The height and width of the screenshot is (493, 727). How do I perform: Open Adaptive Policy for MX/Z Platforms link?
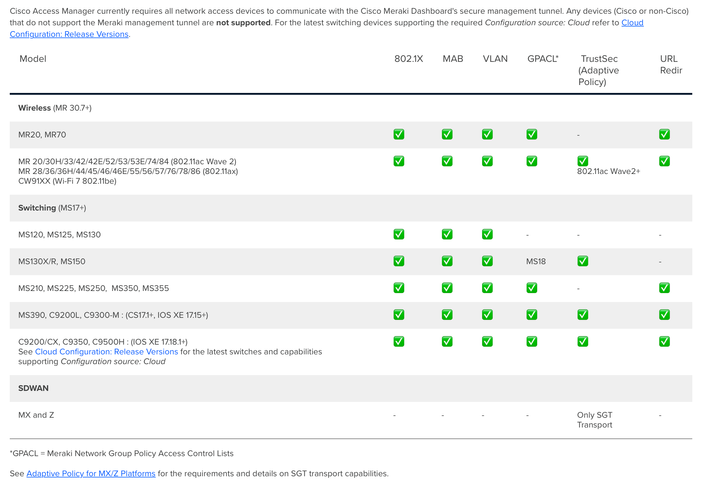pyautogui.click(x=91, y=474)
